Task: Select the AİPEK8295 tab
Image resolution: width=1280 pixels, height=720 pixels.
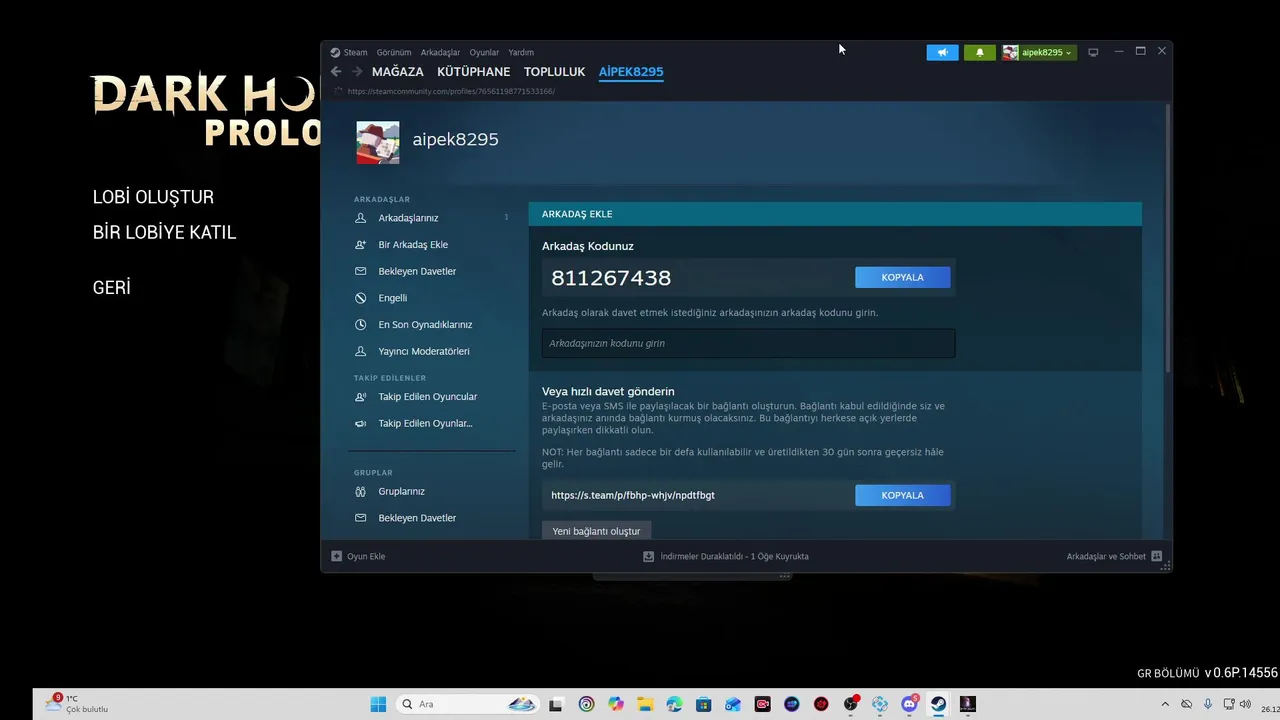Action: (x=631, y=72)
